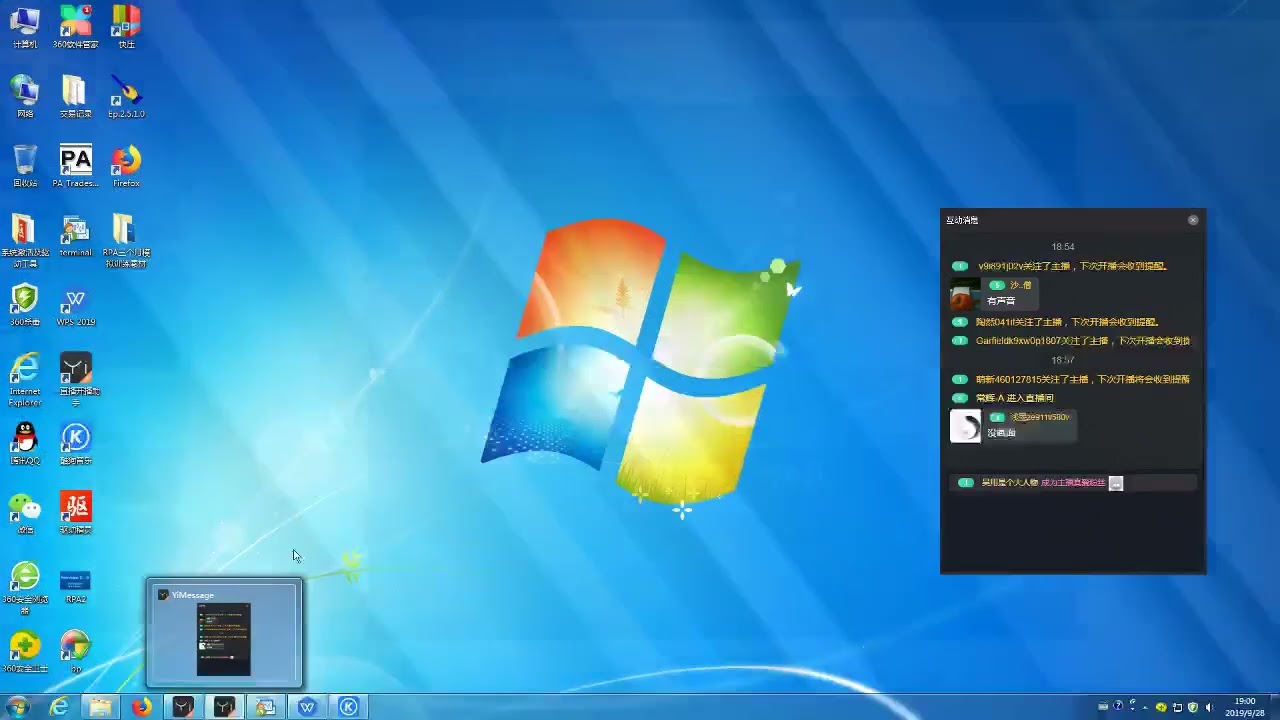
Task: Click message "没画面" in chat
Action: tap(1001, 433)
